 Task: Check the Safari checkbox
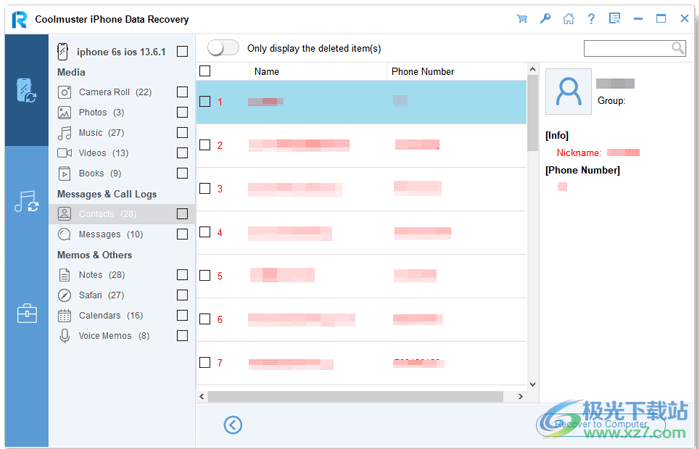click(x=182, y=295)
